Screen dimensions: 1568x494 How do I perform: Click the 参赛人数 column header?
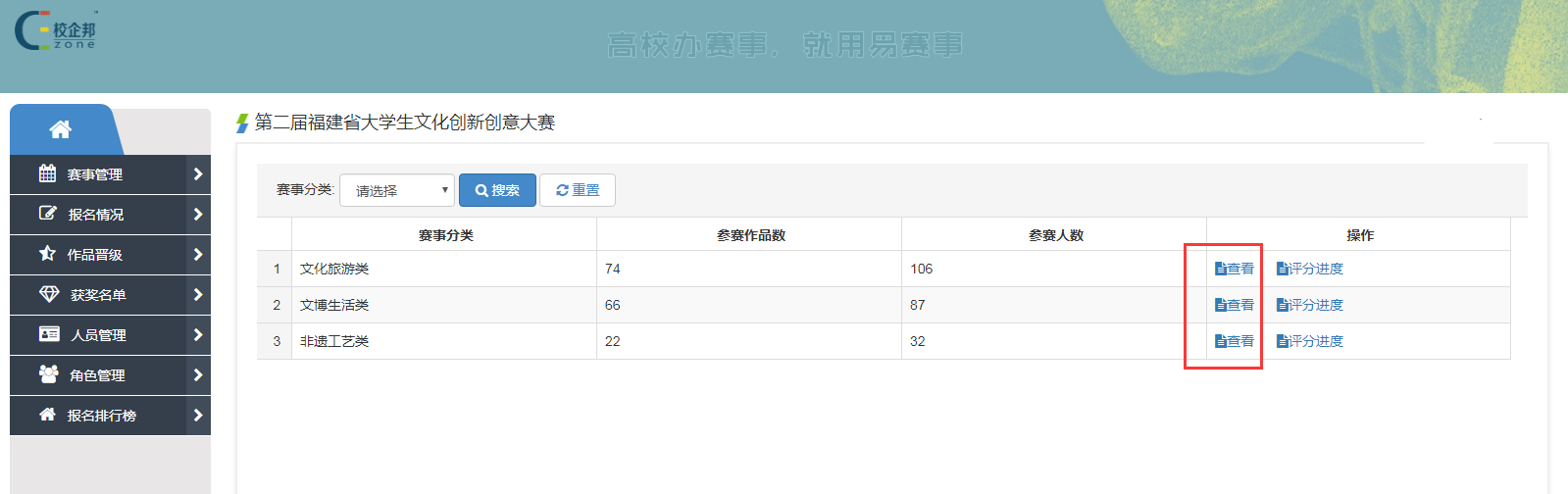[x=1055, y=235]
